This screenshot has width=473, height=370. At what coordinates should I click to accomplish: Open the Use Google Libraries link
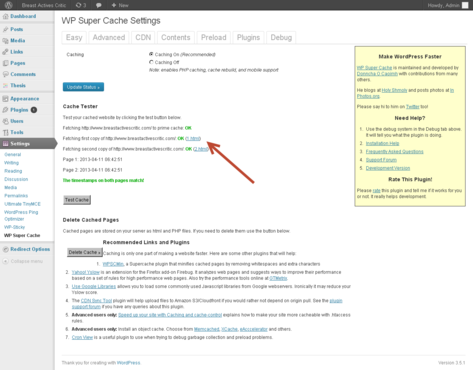[x=94, y=287]
